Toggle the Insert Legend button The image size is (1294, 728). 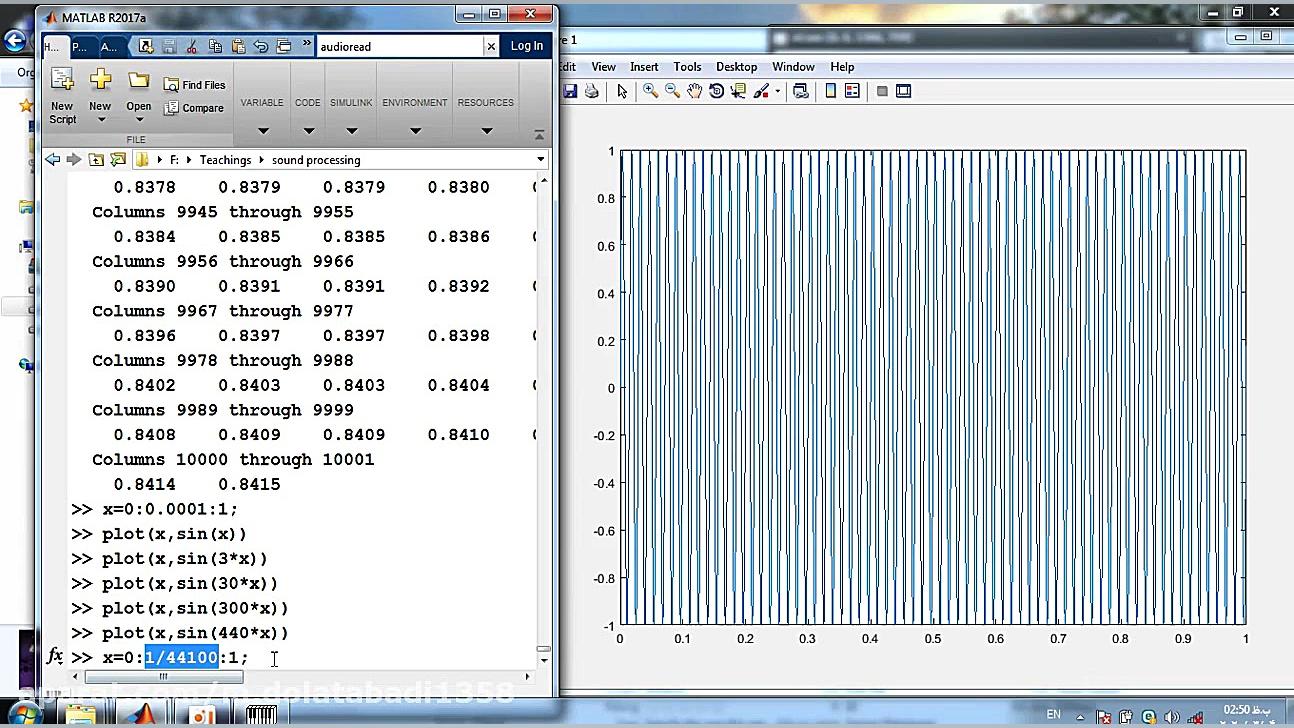(852, 91)
